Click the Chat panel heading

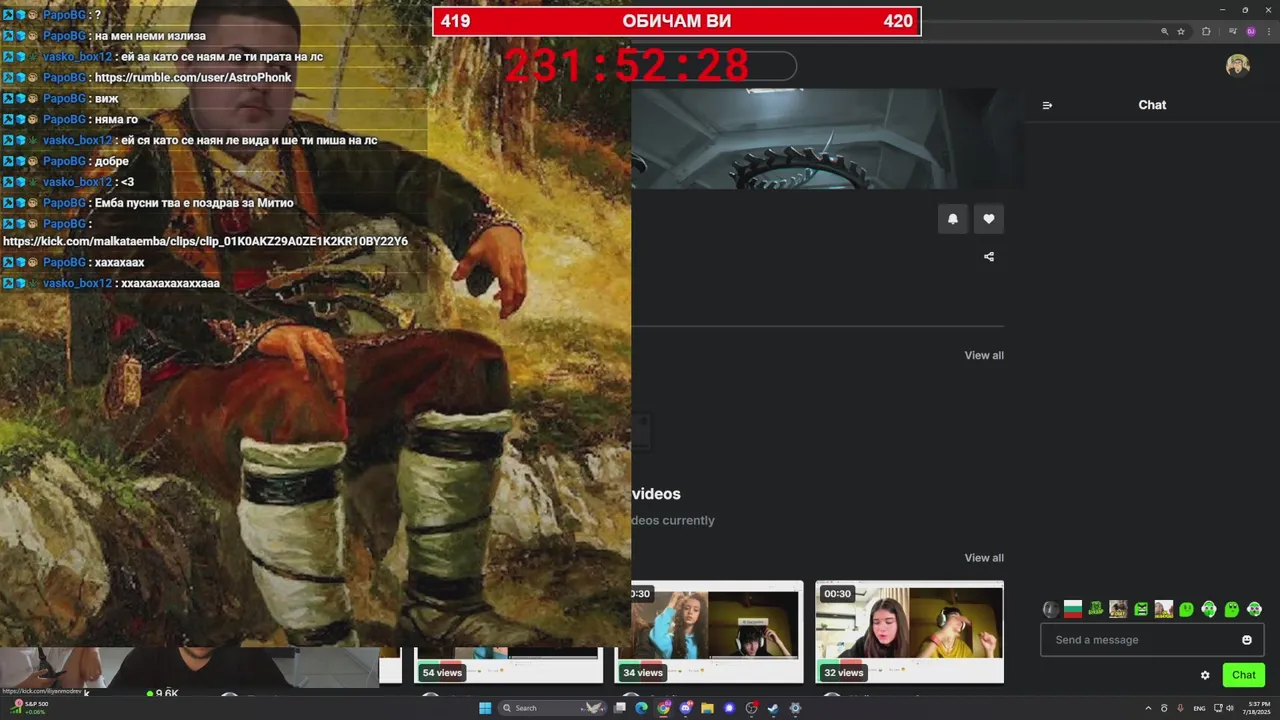coord(1152,105)
